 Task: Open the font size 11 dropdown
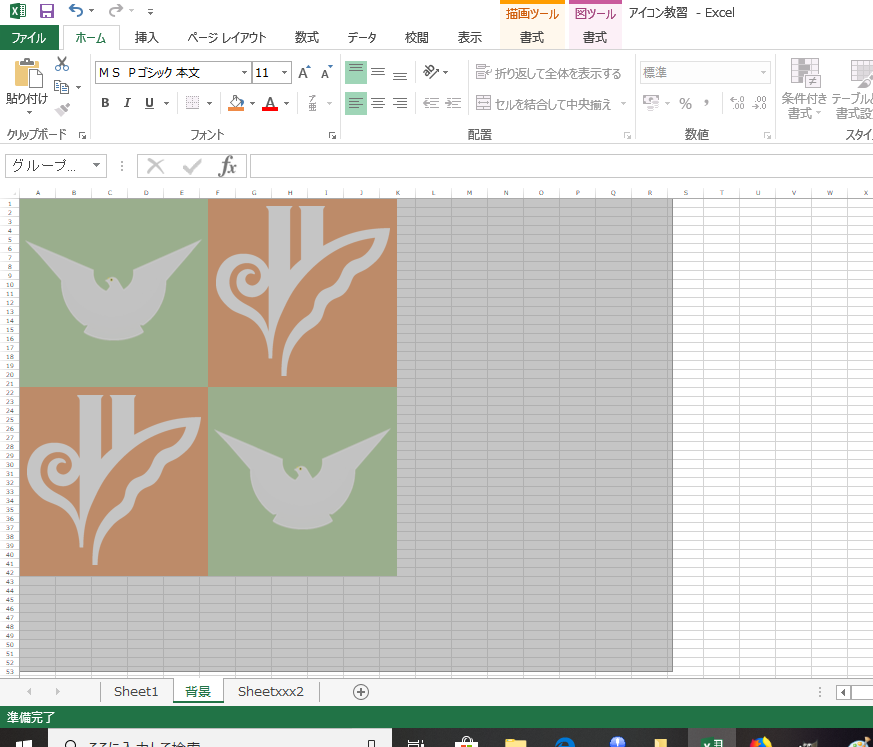282,72
